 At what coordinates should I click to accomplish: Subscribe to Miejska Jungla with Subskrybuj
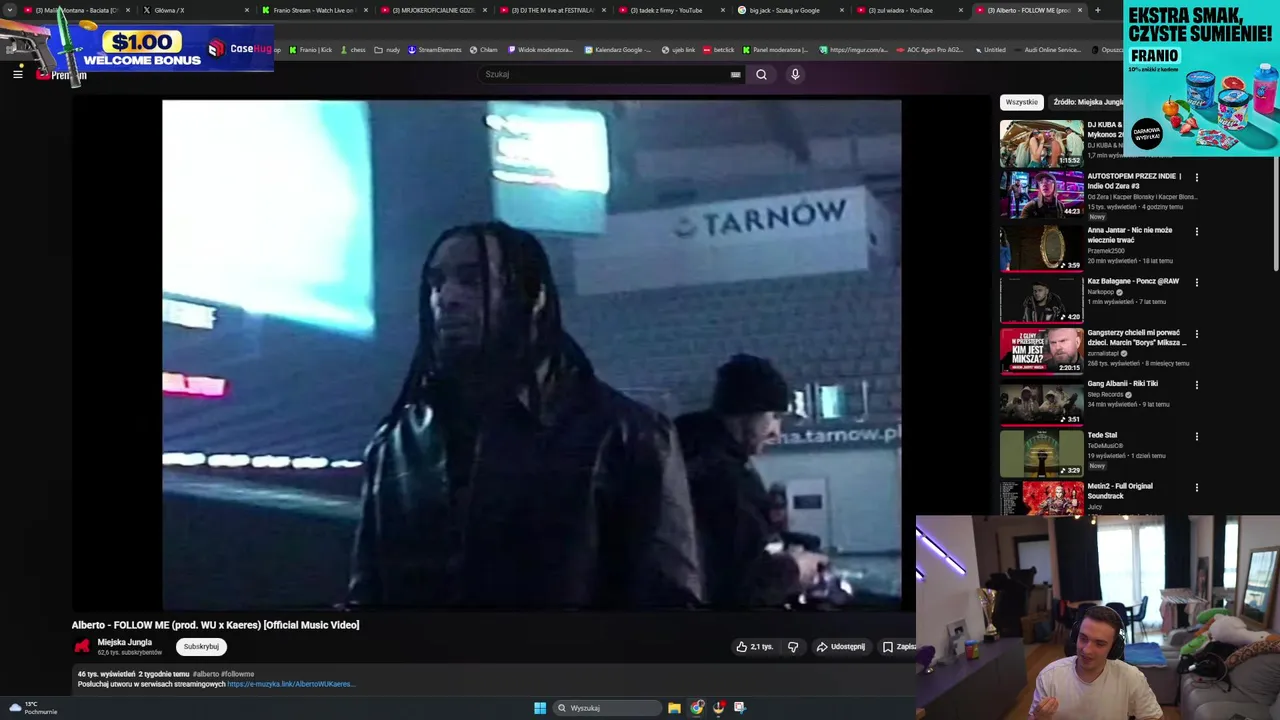[201, 647]
